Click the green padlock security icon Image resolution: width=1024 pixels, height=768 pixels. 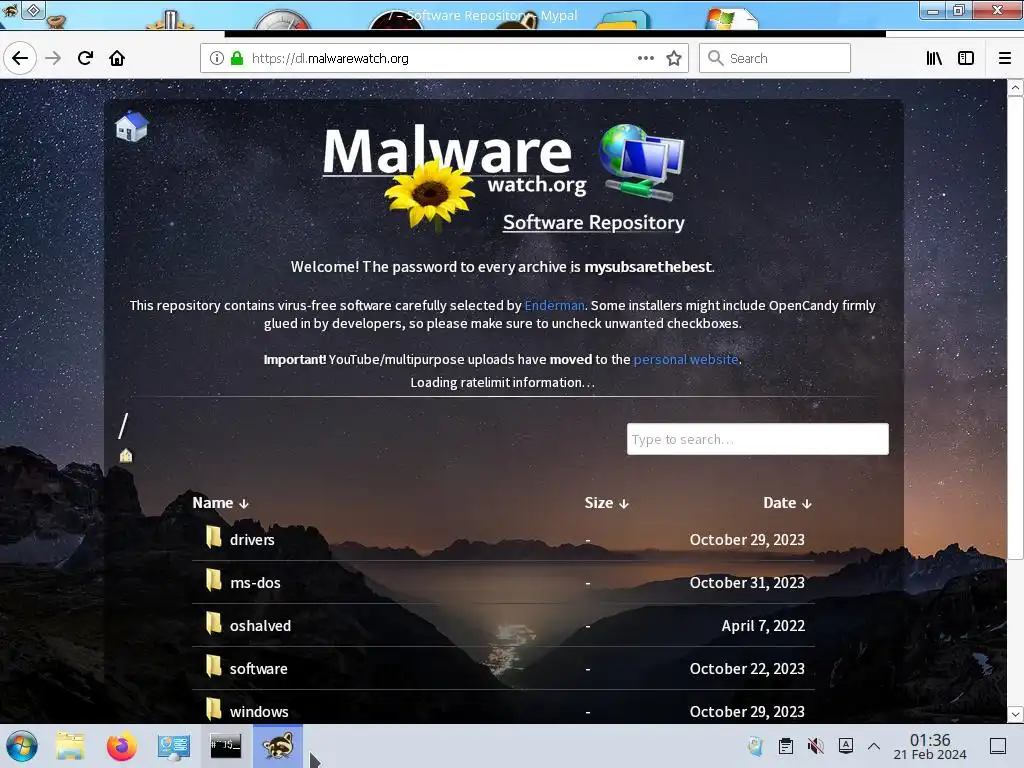[x=237, y=58]
